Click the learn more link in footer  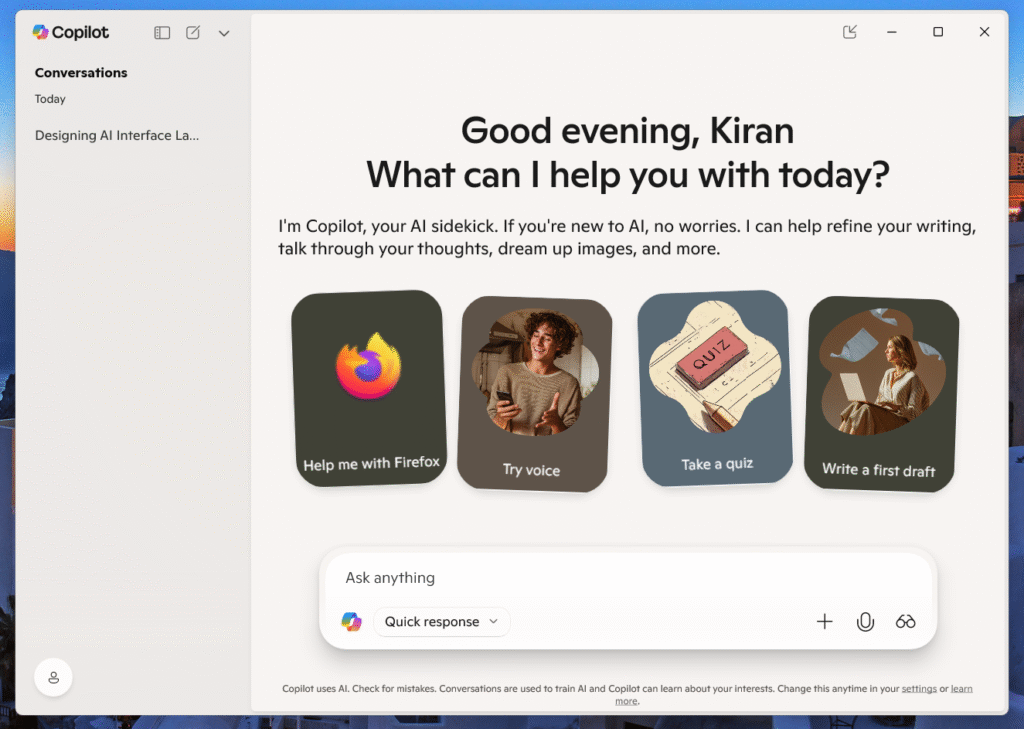point(961,689)
